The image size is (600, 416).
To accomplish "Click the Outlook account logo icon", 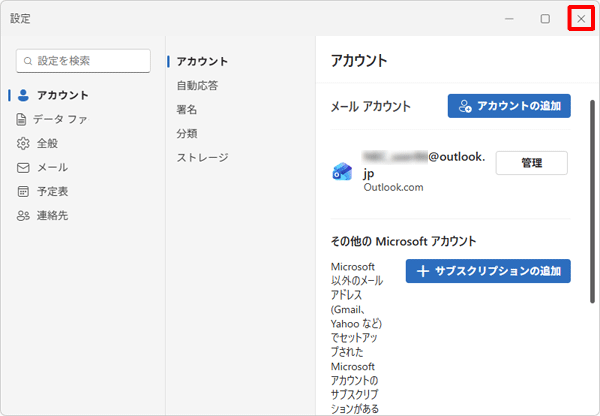I will 342,171.
